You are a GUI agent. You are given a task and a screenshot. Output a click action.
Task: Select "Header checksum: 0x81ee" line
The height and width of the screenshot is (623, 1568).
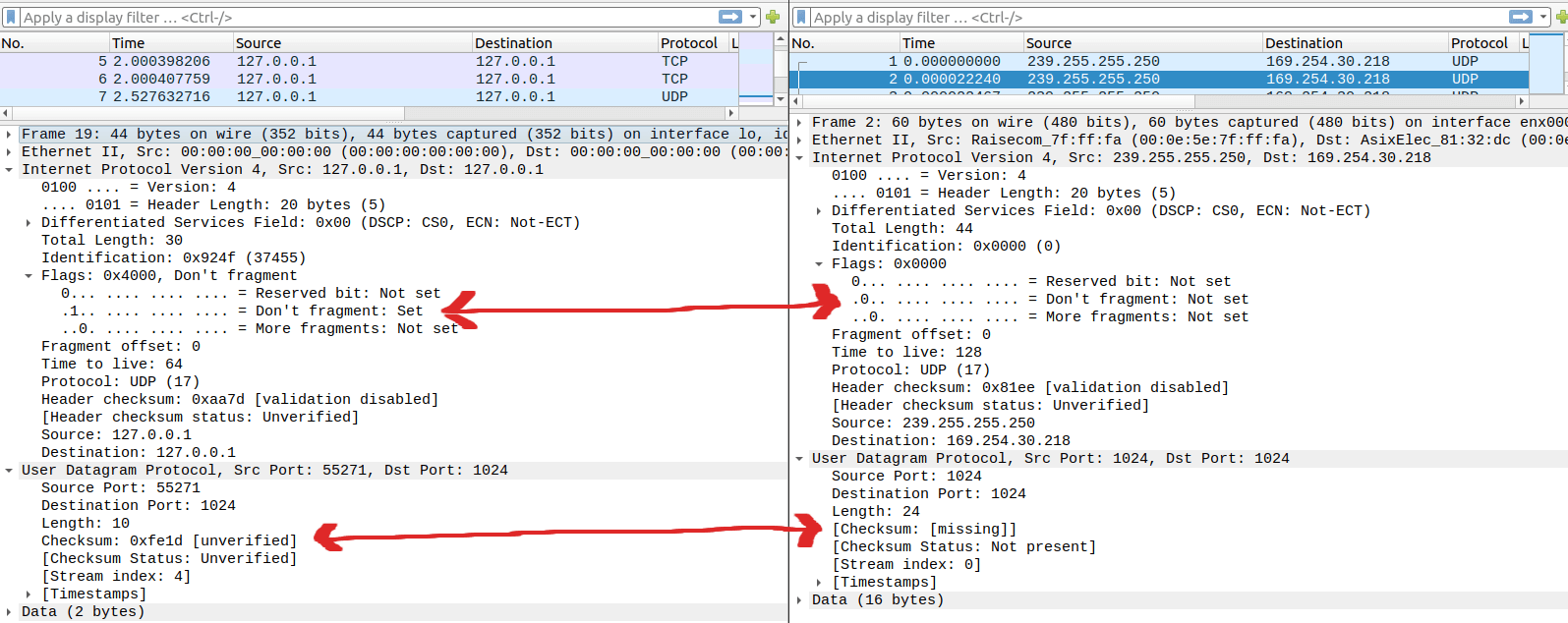click(1030, 387)
